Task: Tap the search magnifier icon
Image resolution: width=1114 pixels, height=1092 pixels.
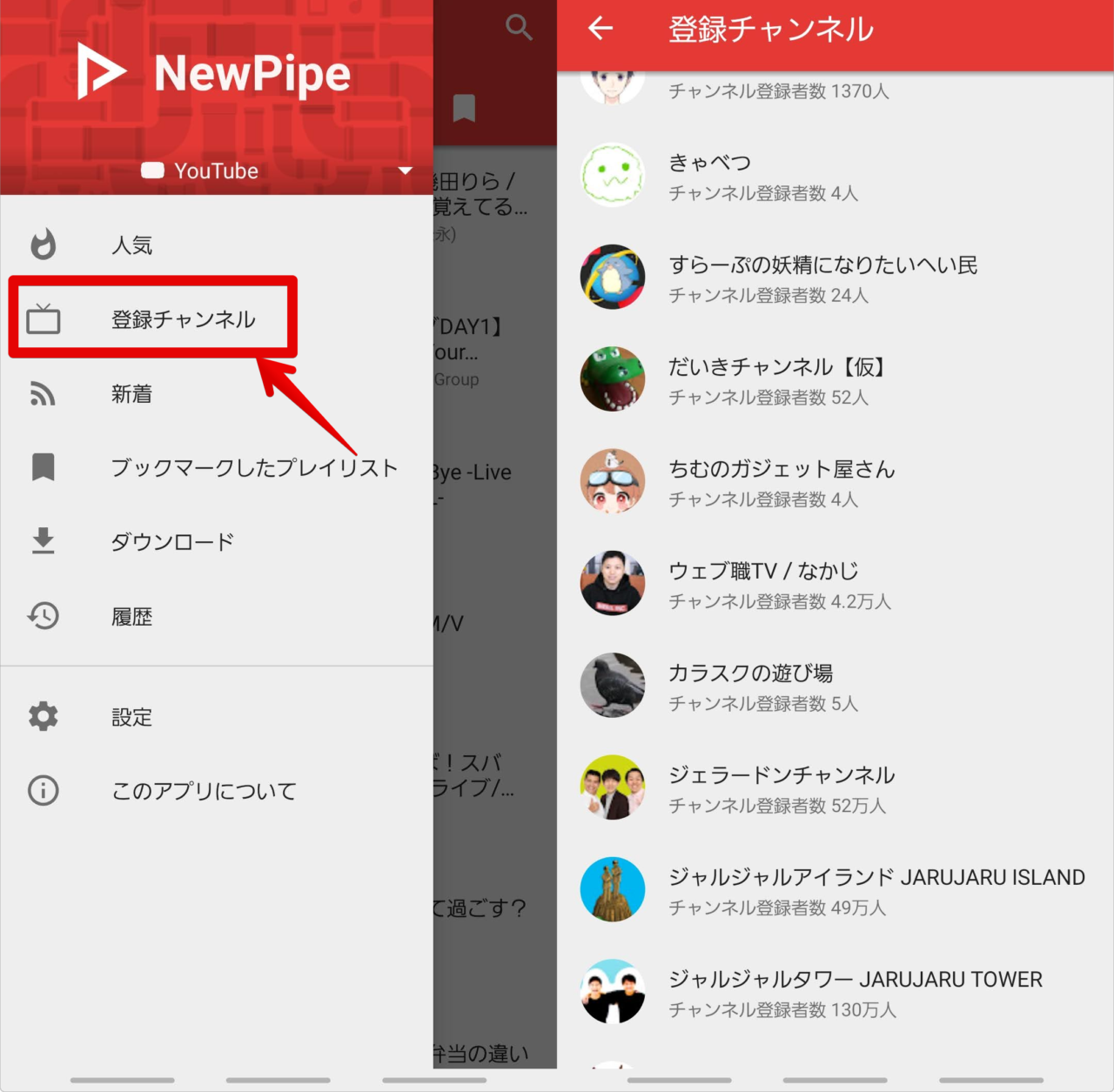Action: 519,28
